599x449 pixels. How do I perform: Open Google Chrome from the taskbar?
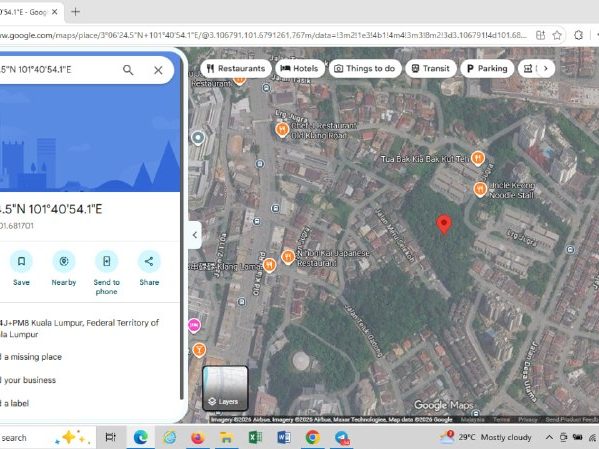[x=312, y=437]
